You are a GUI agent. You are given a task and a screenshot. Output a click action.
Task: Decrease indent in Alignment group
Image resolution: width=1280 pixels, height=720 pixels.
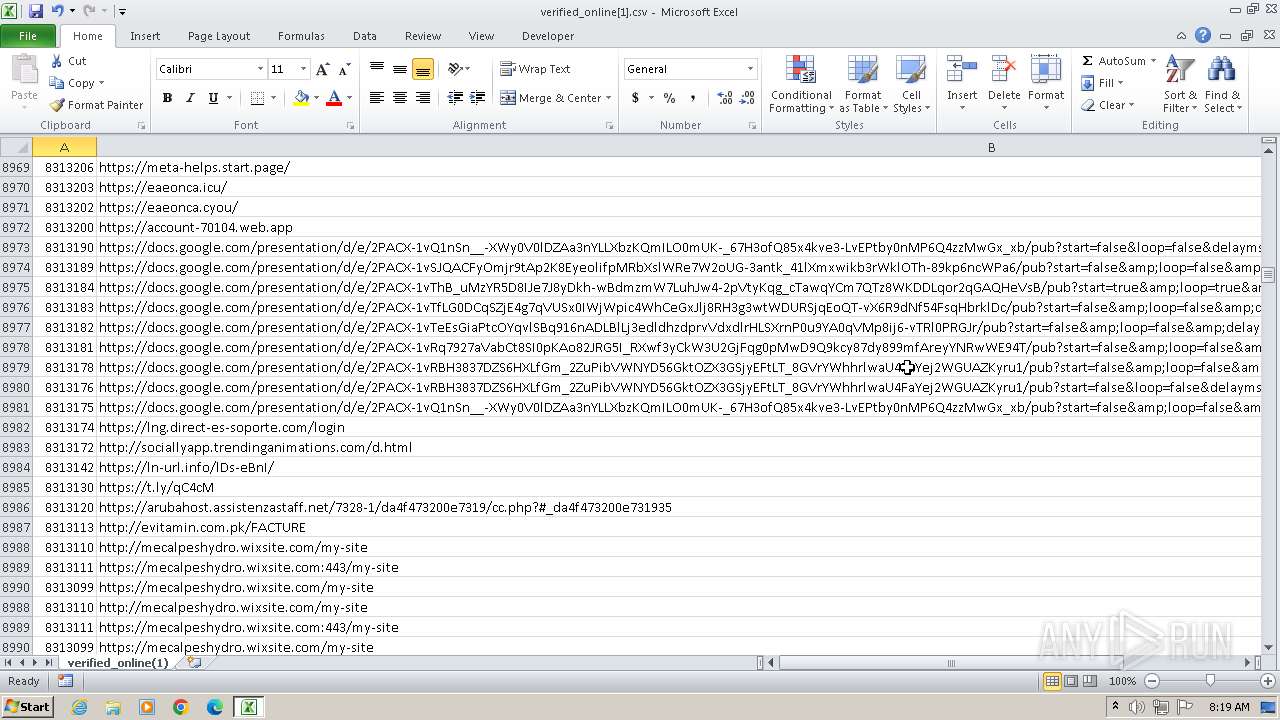pos(455,98)
